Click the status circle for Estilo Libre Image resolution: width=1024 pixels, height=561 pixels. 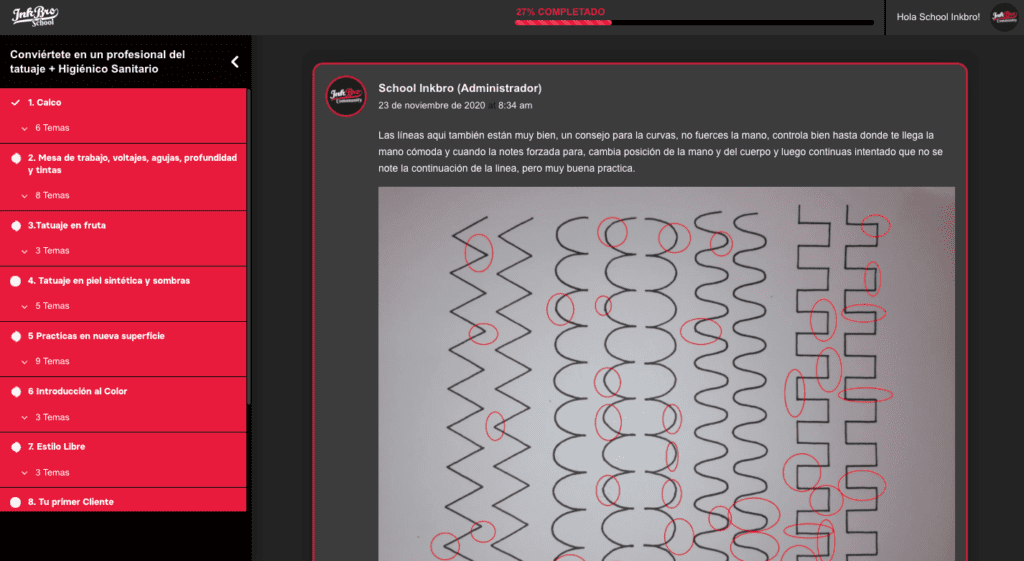point(15,447)
